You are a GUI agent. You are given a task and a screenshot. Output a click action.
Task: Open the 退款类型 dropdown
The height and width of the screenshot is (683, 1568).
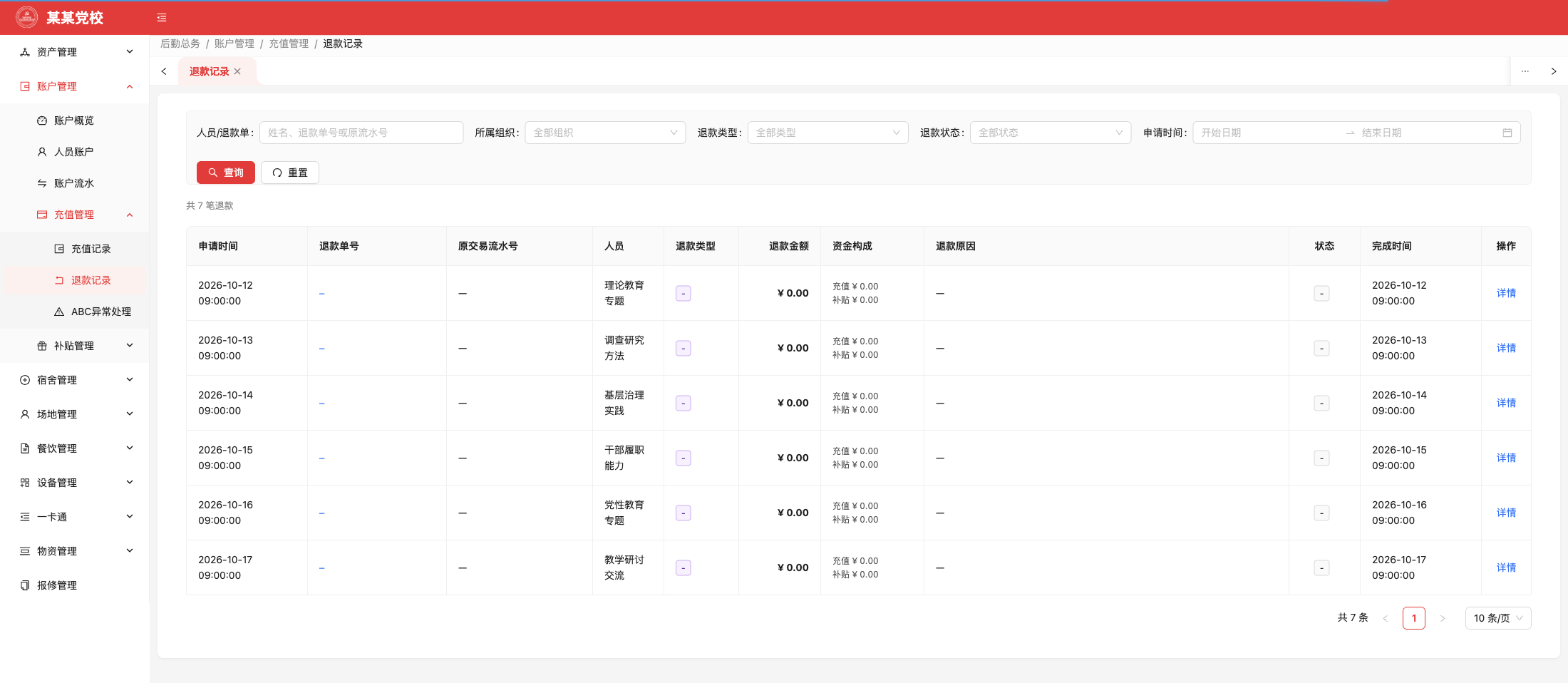pyautogui.click(x=827, y=133)
